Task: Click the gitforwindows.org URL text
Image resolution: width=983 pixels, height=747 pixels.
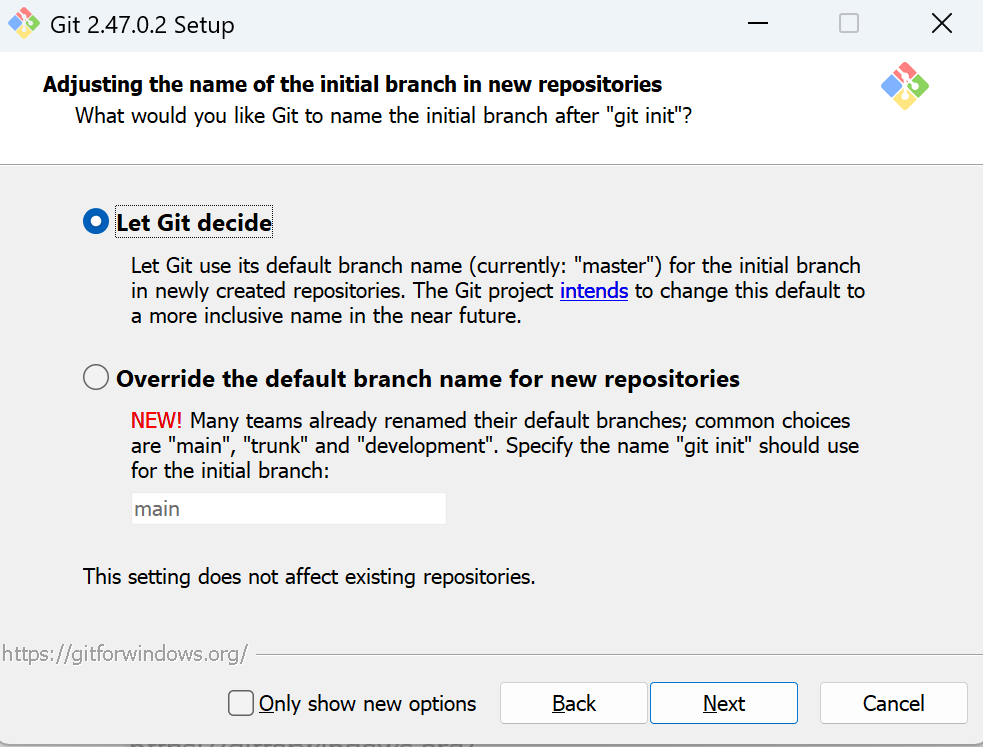Action: pyautogui.click(x=124, y=654)
